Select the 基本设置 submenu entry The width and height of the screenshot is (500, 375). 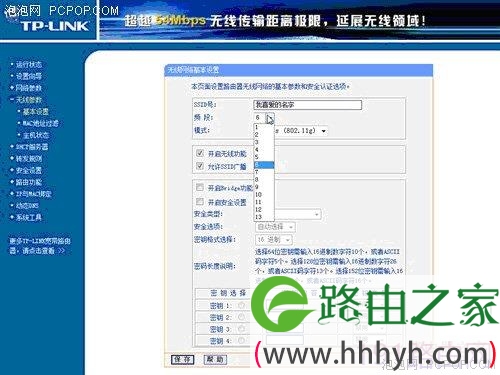(36, 111)
